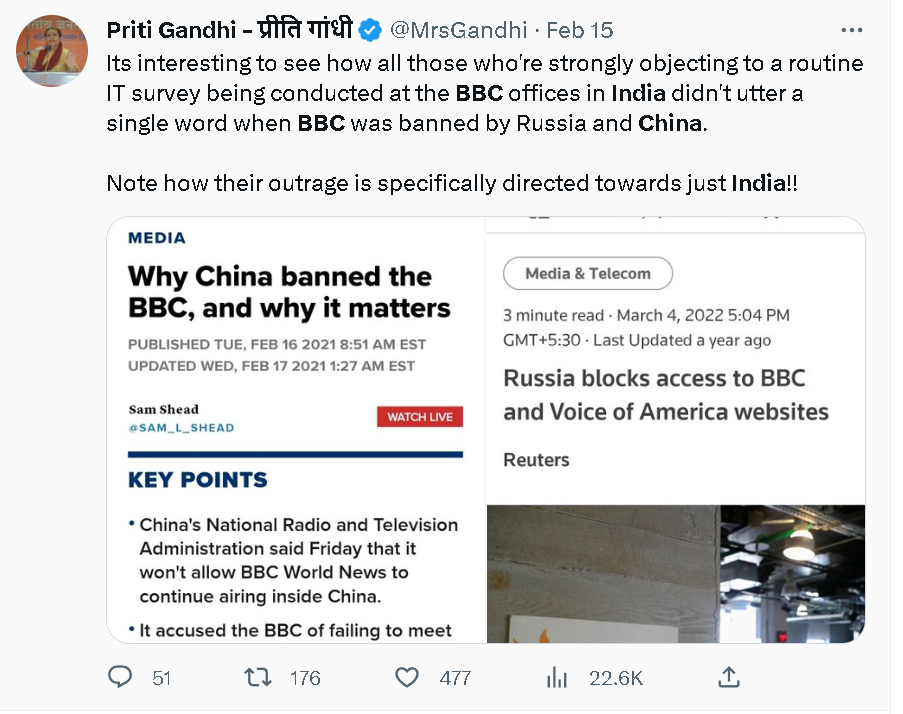This screenshot has height=714, width=903.
Task: Open the China banned BBC article screenshot
Action: click(x=295, y=430)
